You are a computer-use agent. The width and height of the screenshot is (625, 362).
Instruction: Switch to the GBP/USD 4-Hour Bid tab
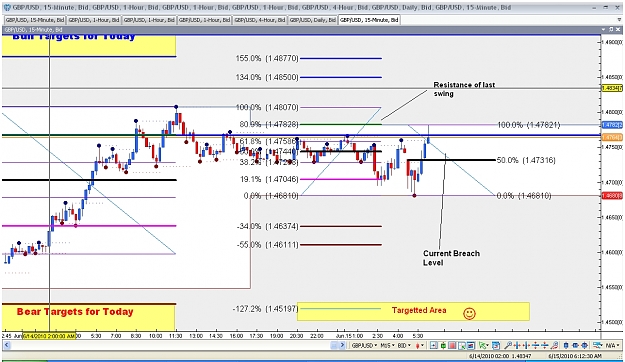tap(260, 20)
